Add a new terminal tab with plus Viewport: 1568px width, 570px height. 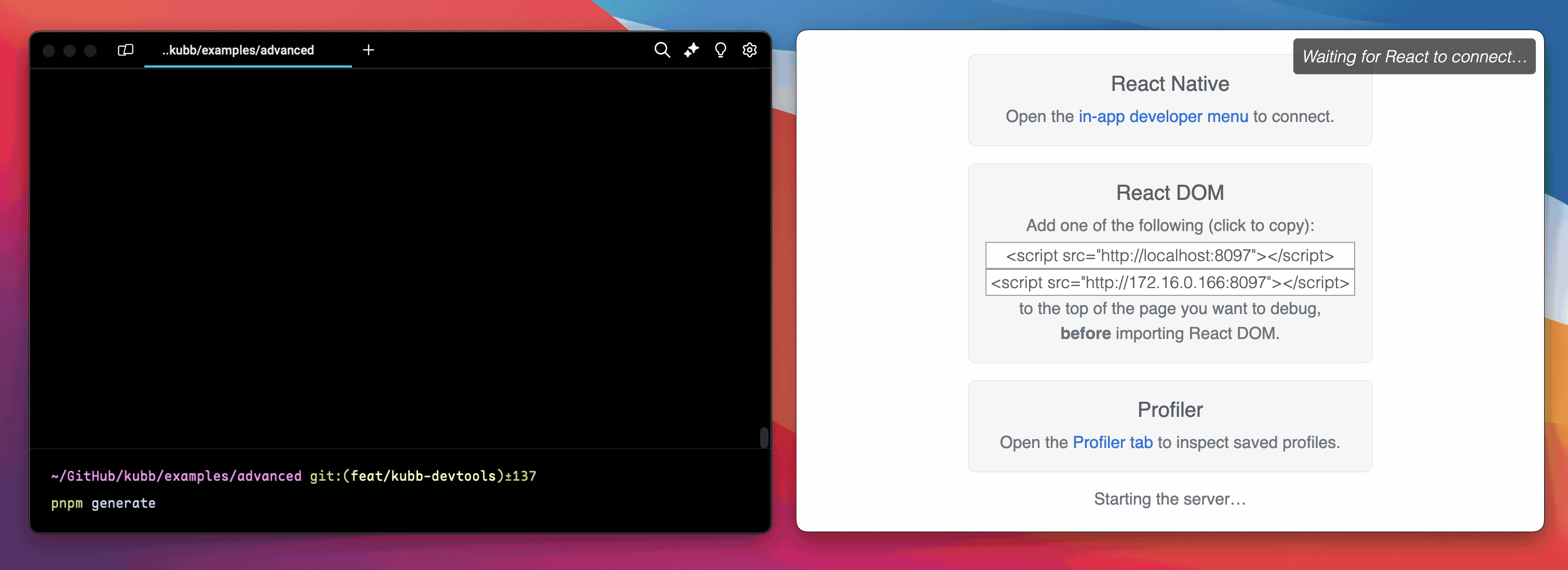click(x=368, y=50)
